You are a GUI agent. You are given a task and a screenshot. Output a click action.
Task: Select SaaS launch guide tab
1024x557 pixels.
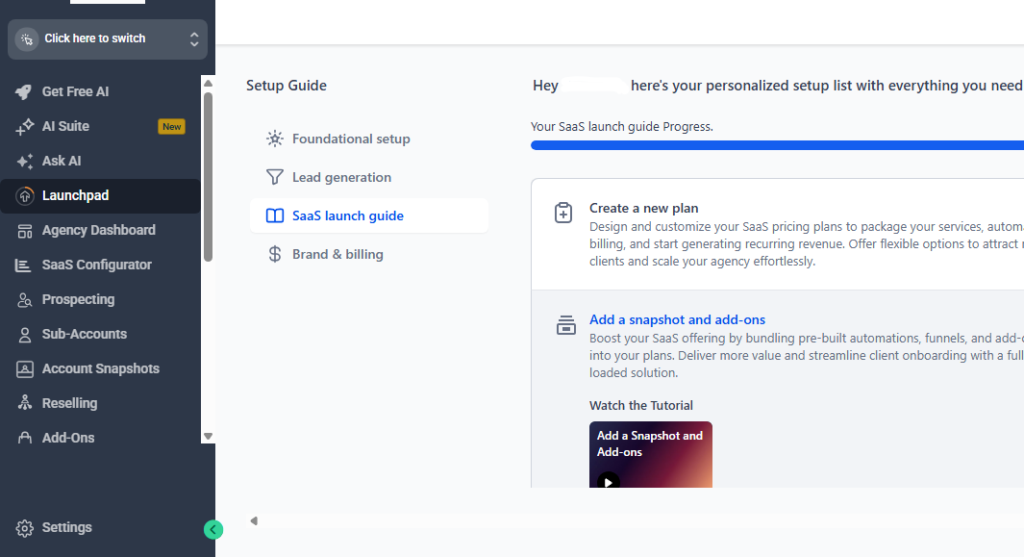369,215
